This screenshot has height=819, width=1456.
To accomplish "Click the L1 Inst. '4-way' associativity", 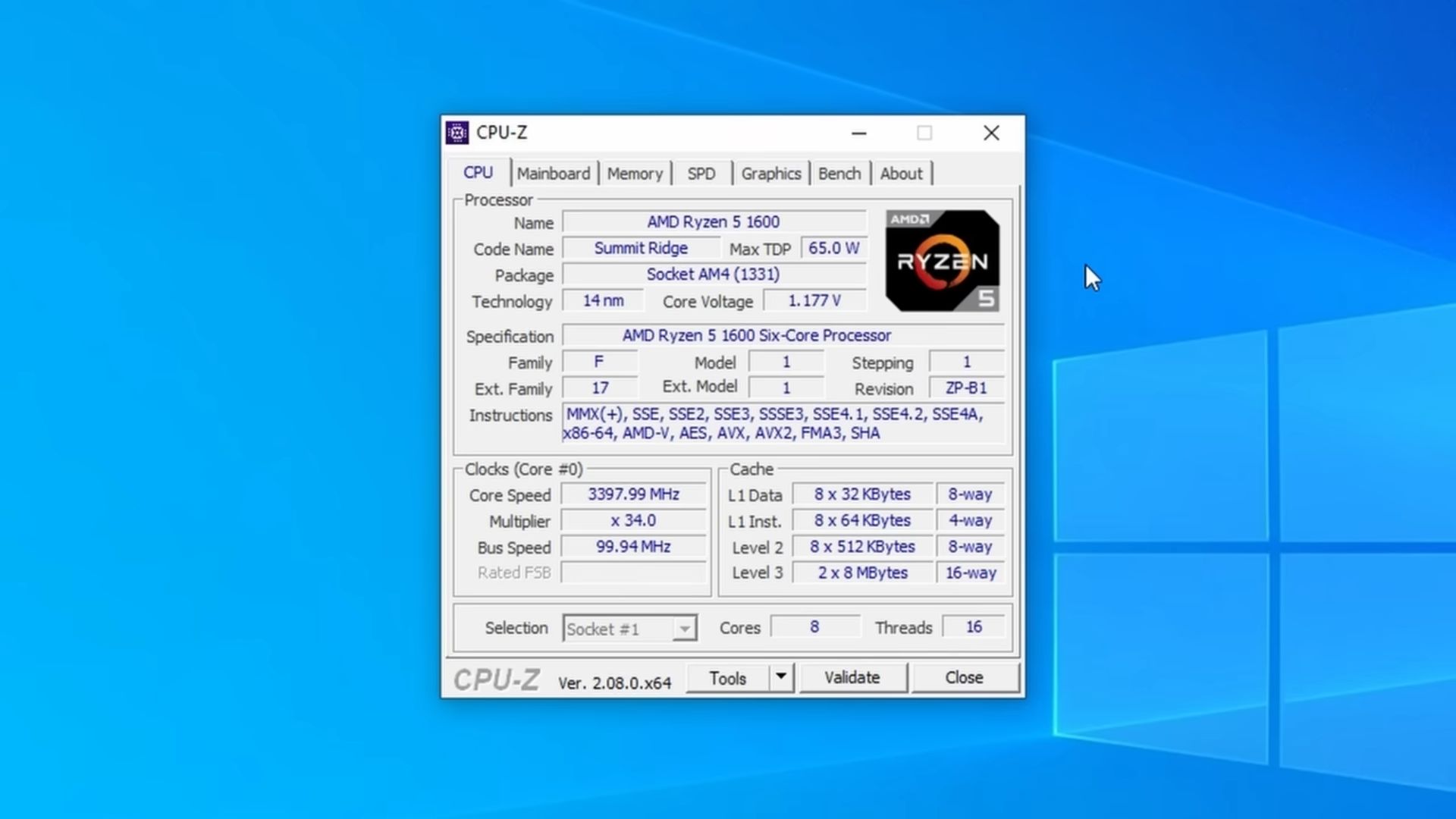I will coord(971,521).
